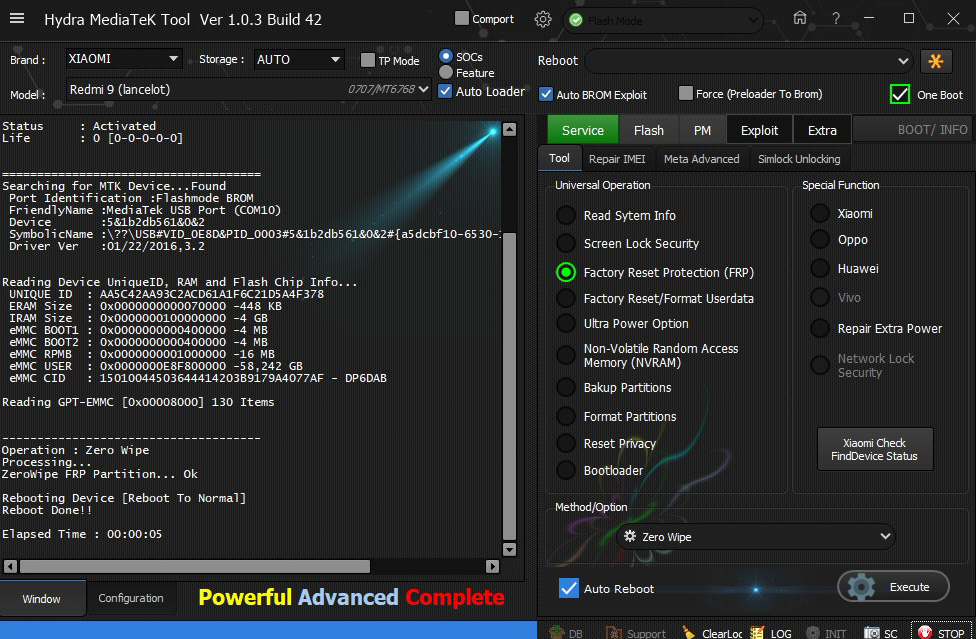Click log scrollbar up arrow
Viewport: 976px width, 639px height.
tap(509, 129)
